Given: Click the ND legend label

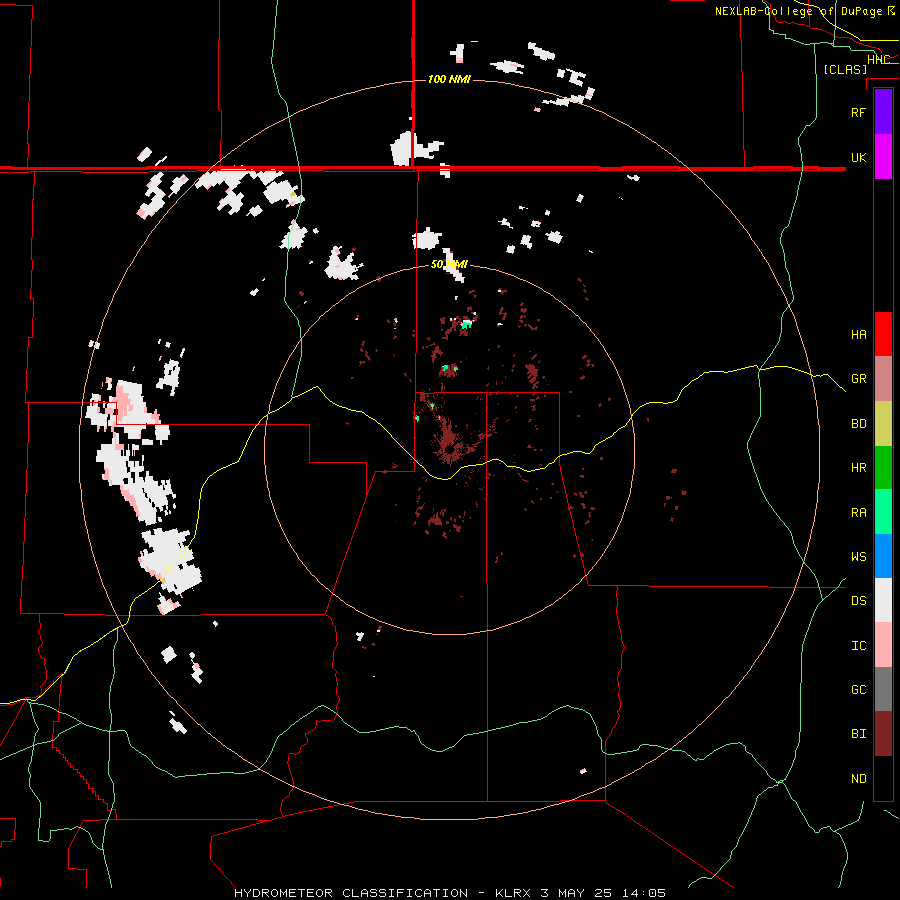Looking at the screenshot, I should click(x=858, y=779).
